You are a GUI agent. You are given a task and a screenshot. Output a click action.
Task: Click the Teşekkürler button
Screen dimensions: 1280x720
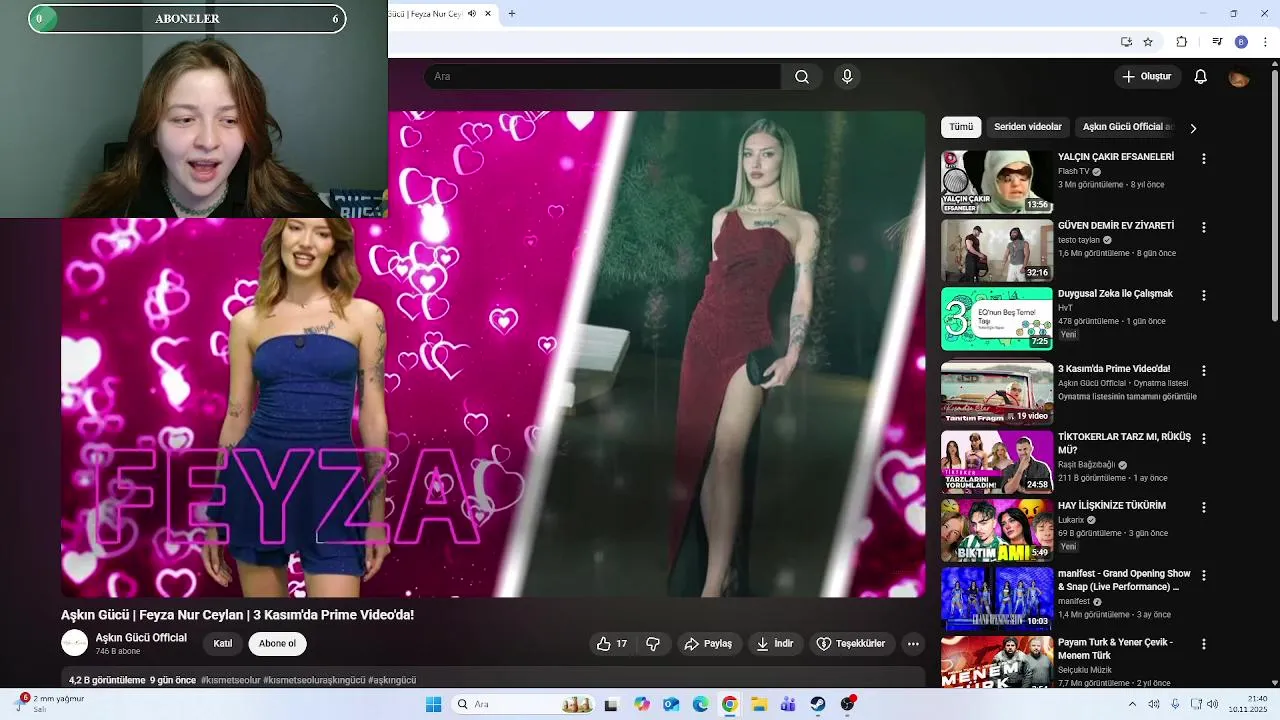(851, 644)
